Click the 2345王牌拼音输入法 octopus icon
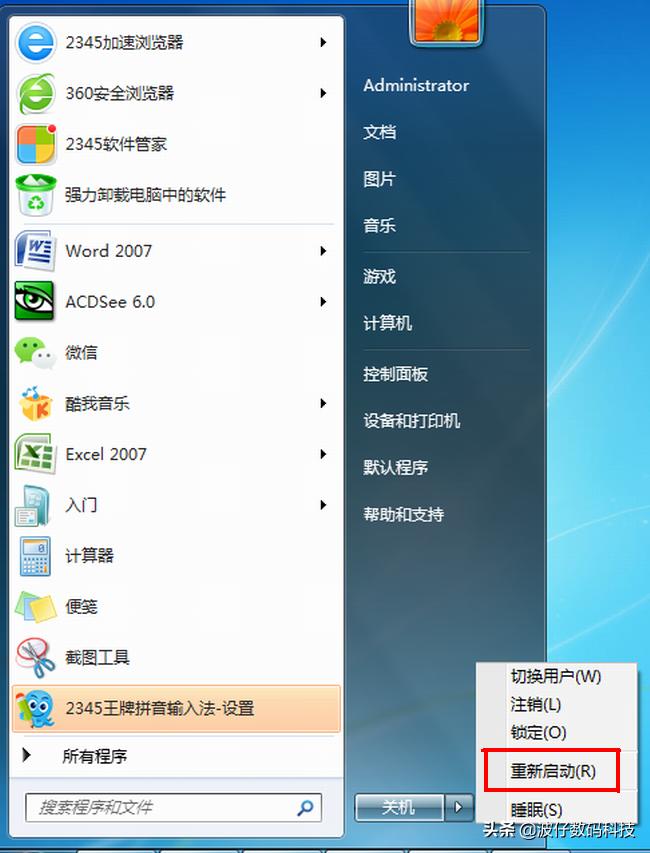This screenshot has height=853, width=650. (35, 708)
